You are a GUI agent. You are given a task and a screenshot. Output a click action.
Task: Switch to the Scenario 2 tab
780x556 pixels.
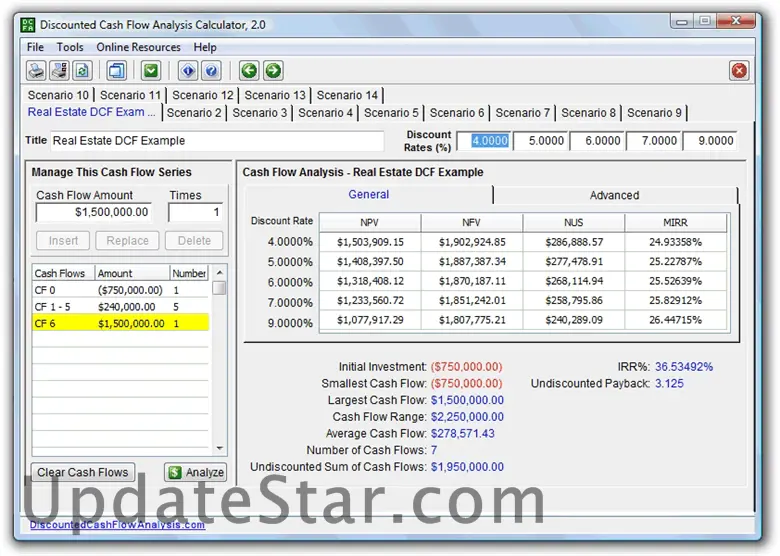pyautogui.click(x=194, y=113)
